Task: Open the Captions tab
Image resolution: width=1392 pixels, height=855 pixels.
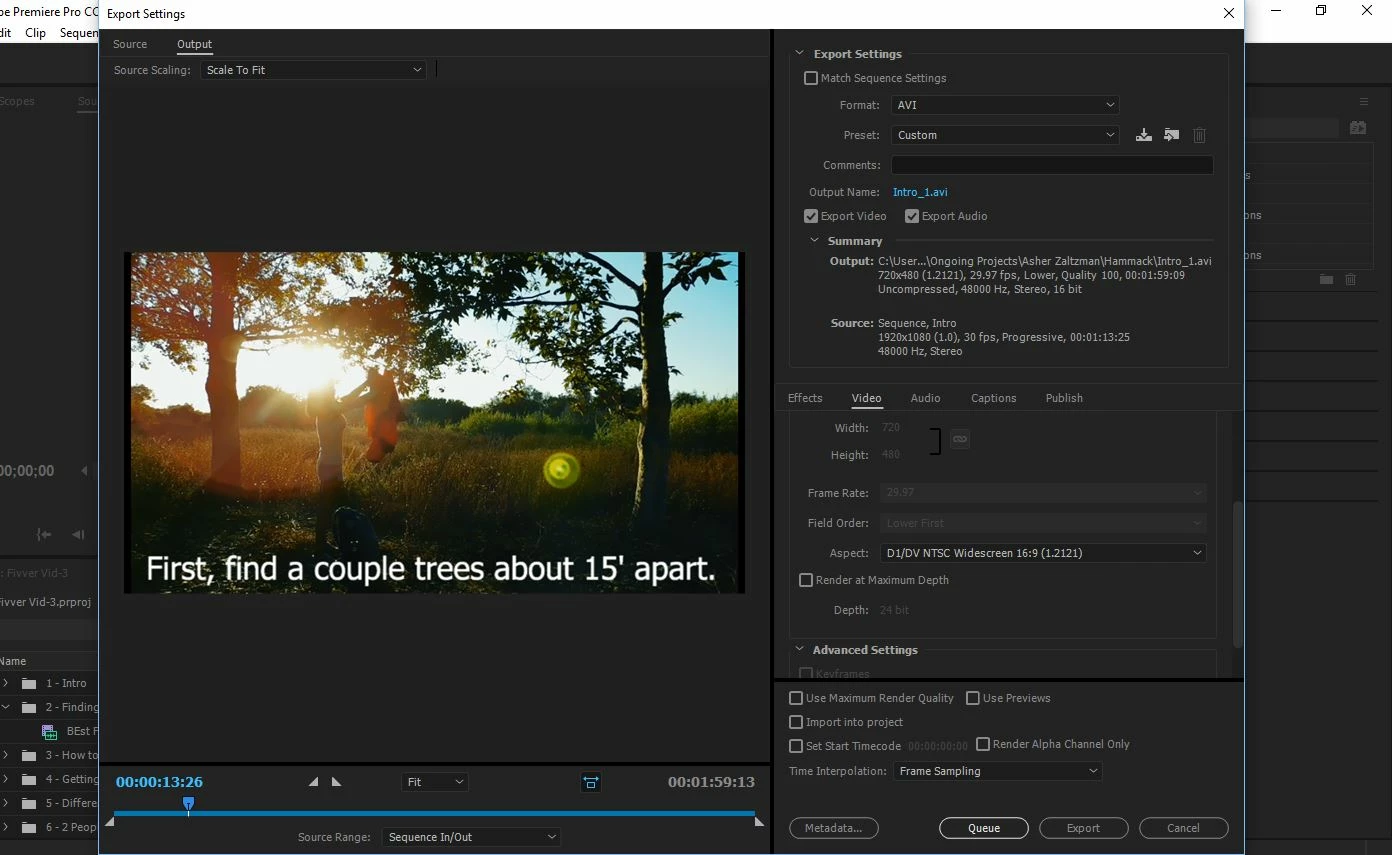Action: click(993, 398)
